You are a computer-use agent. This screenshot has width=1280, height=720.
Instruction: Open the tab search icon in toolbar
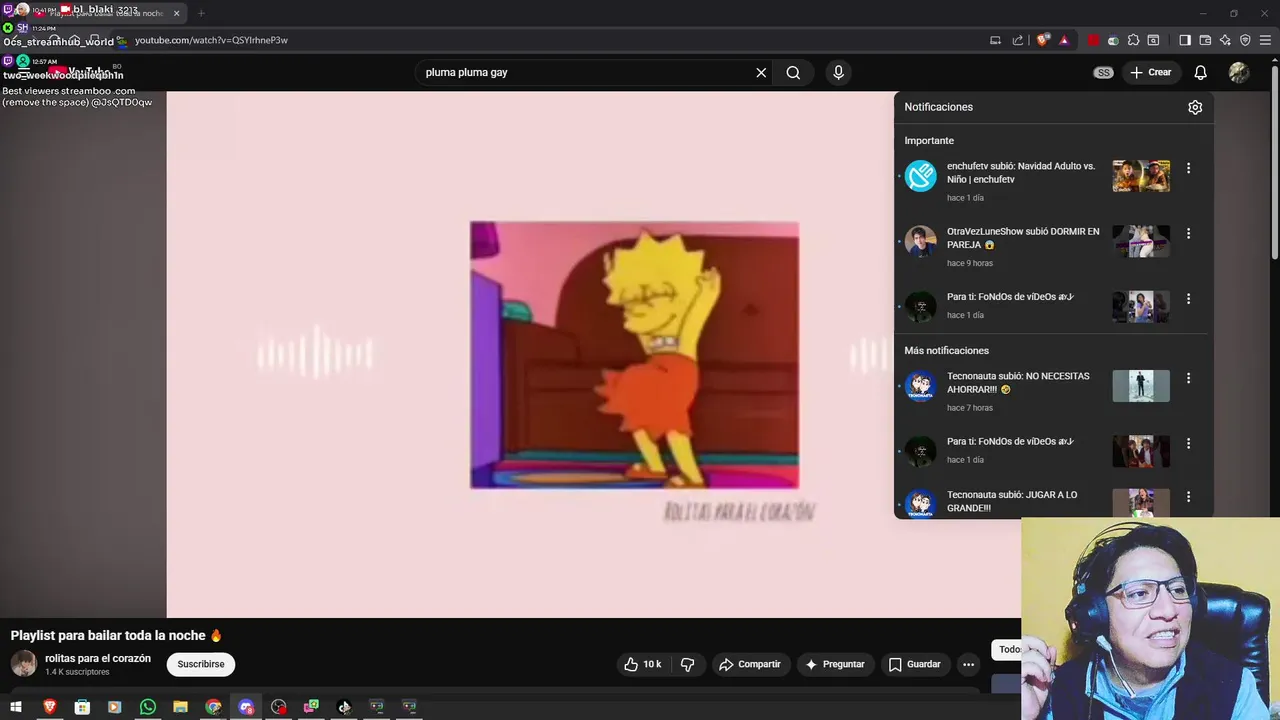[x=1153, y=40]
